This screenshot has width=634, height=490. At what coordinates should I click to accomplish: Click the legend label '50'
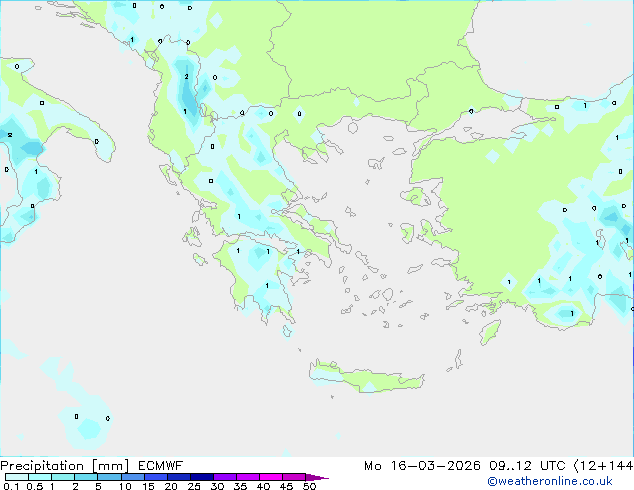point(309,486)
